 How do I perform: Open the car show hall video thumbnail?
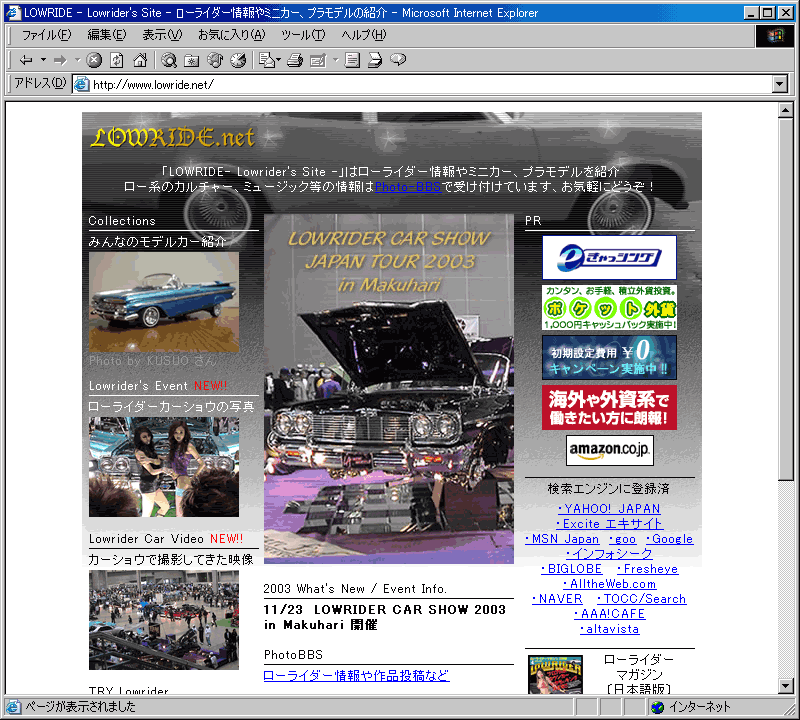point(164,620)
